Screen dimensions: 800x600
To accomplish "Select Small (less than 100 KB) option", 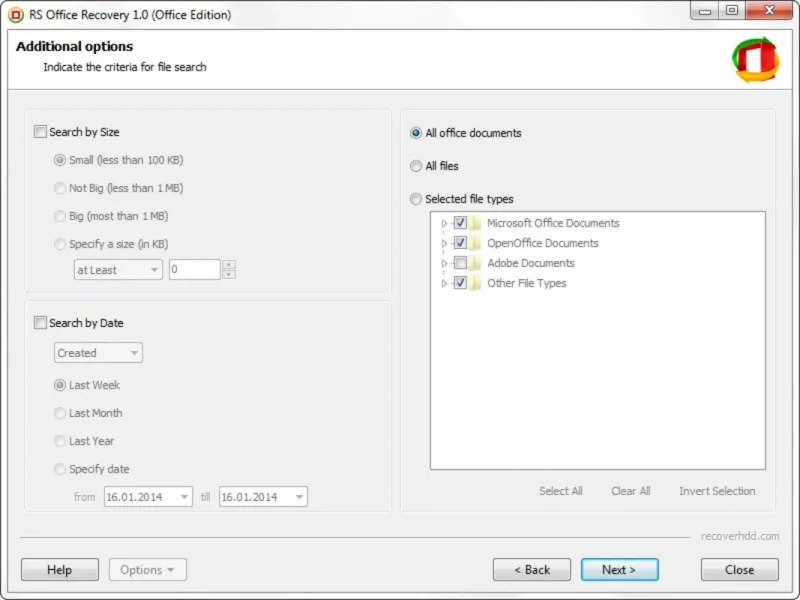I will 60,160.
